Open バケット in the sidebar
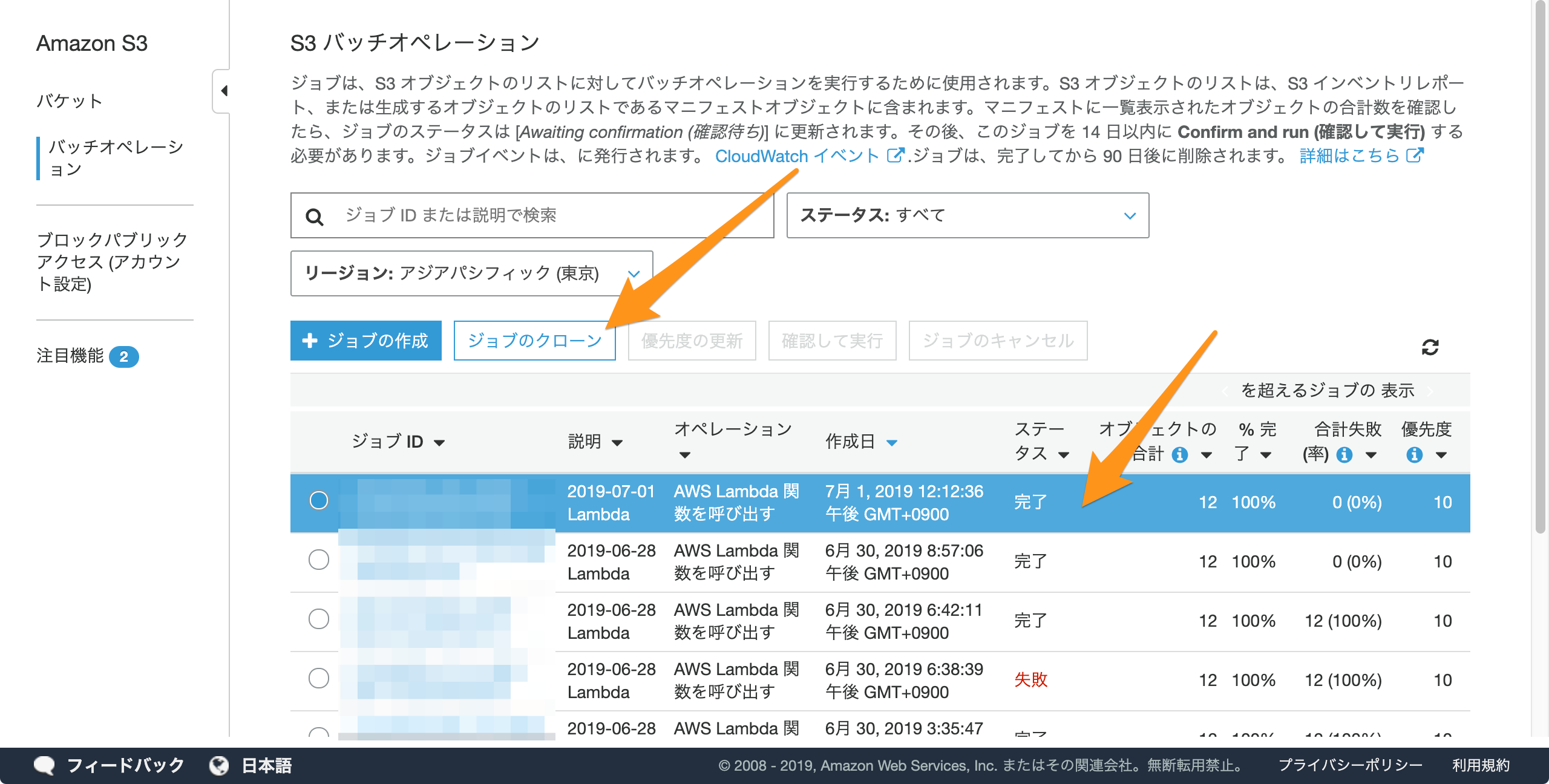Viewport: 1549px width, 784px height. click(69, 100)
